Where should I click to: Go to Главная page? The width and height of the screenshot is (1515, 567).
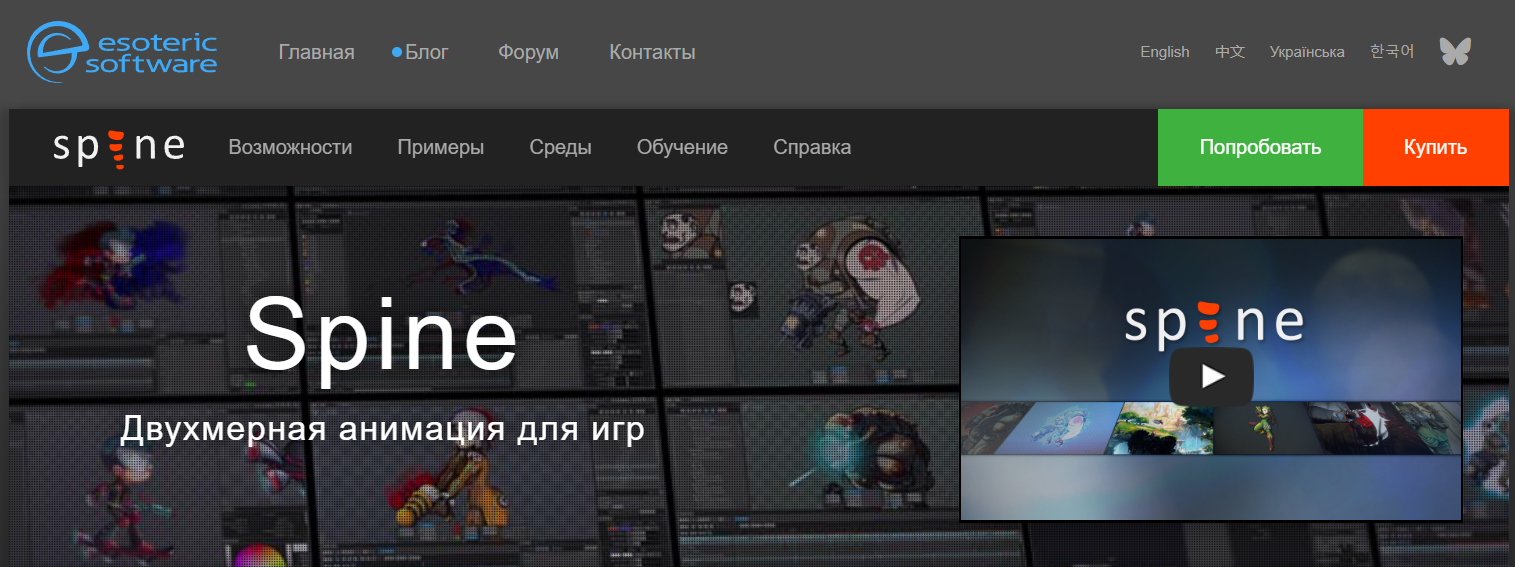[x=316, y=52]
